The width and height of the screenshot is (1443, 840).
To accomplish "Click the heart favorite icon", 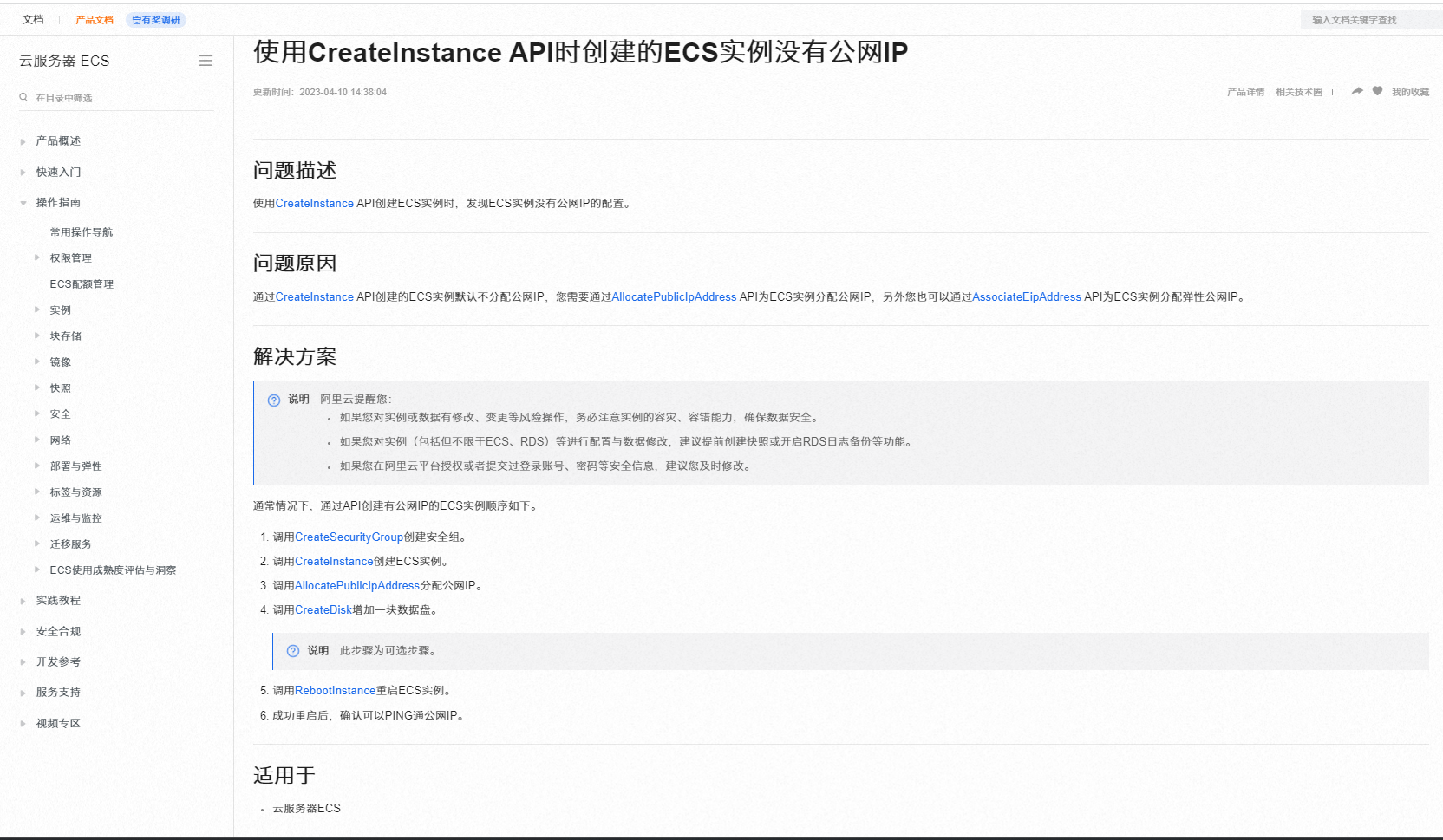I will (x=1377, y=91).
